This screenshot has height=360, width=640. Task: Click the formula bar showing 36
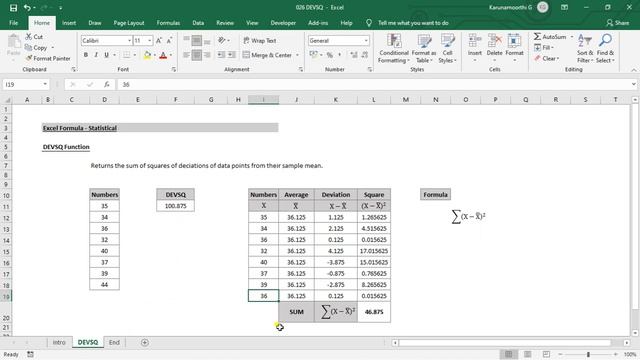click(x=373, y=84)
